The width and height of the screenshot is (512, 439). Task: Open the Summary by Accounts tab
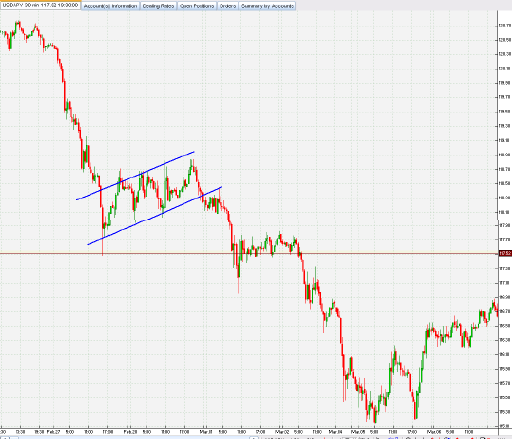(x=267, y=6)
